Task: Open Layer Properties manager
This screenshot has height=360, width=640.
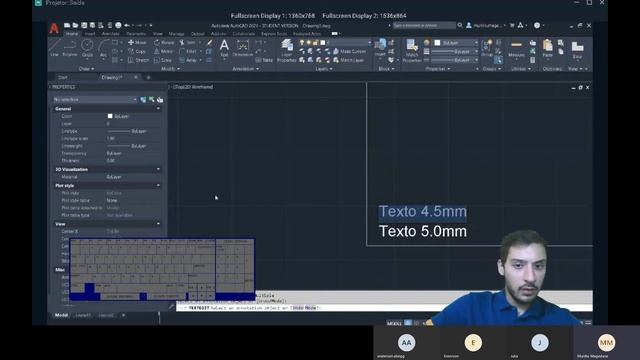Action: tap(287, 51)
